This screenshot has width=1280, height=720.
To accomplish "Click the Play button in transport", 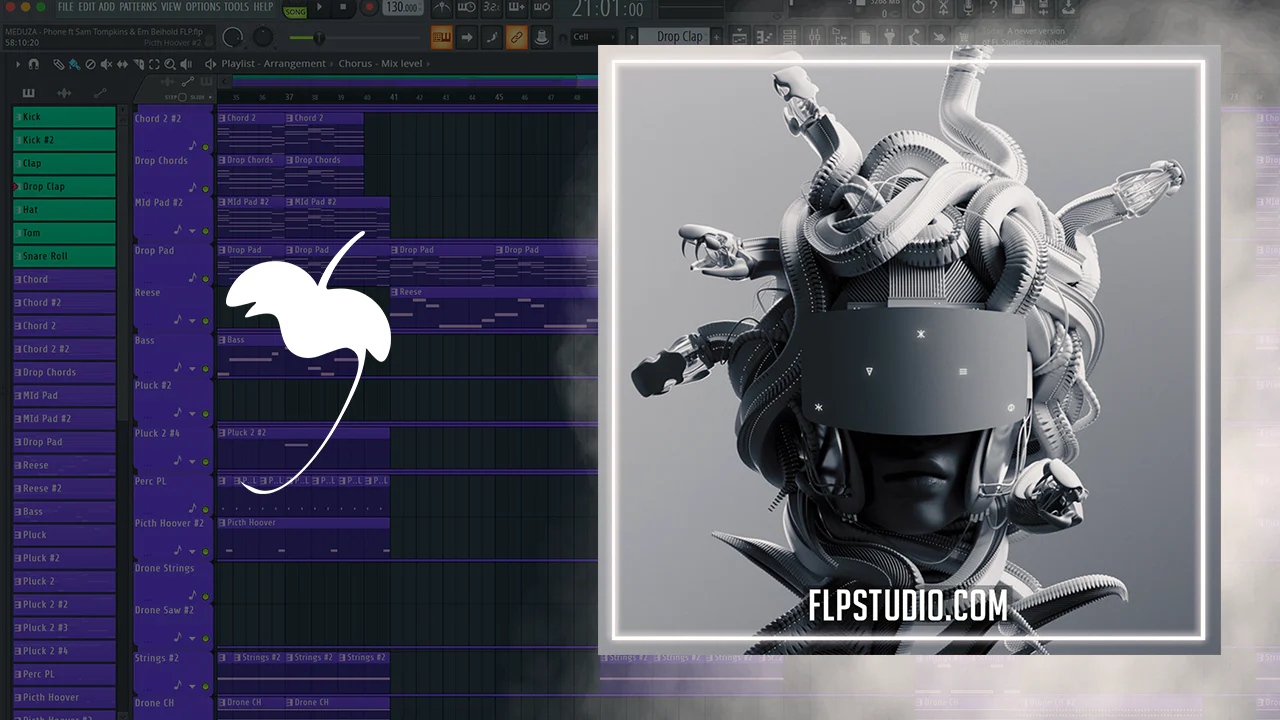I will coord(320,8).
